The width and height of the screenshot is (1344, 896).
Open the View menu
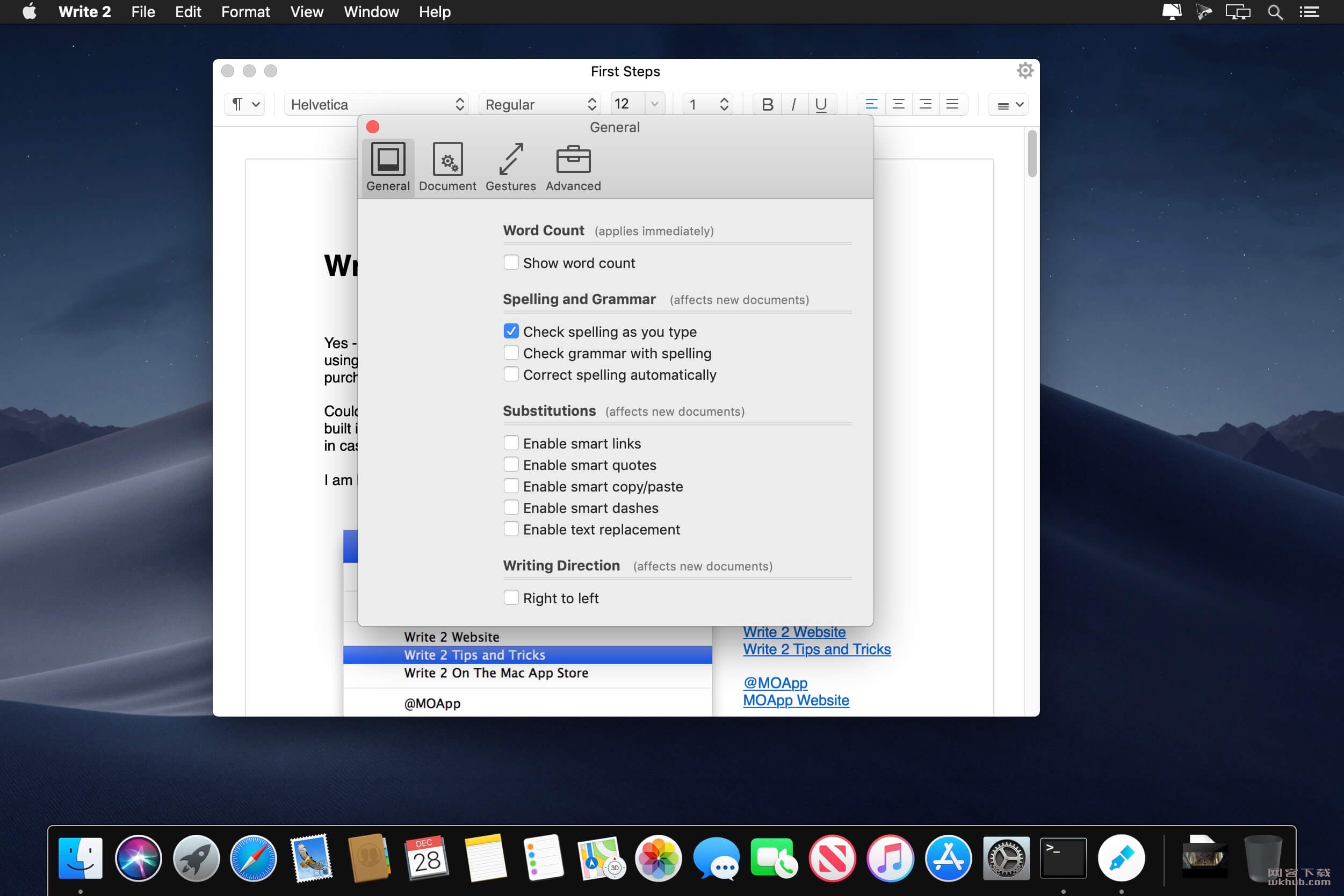[x=307, y=12]
